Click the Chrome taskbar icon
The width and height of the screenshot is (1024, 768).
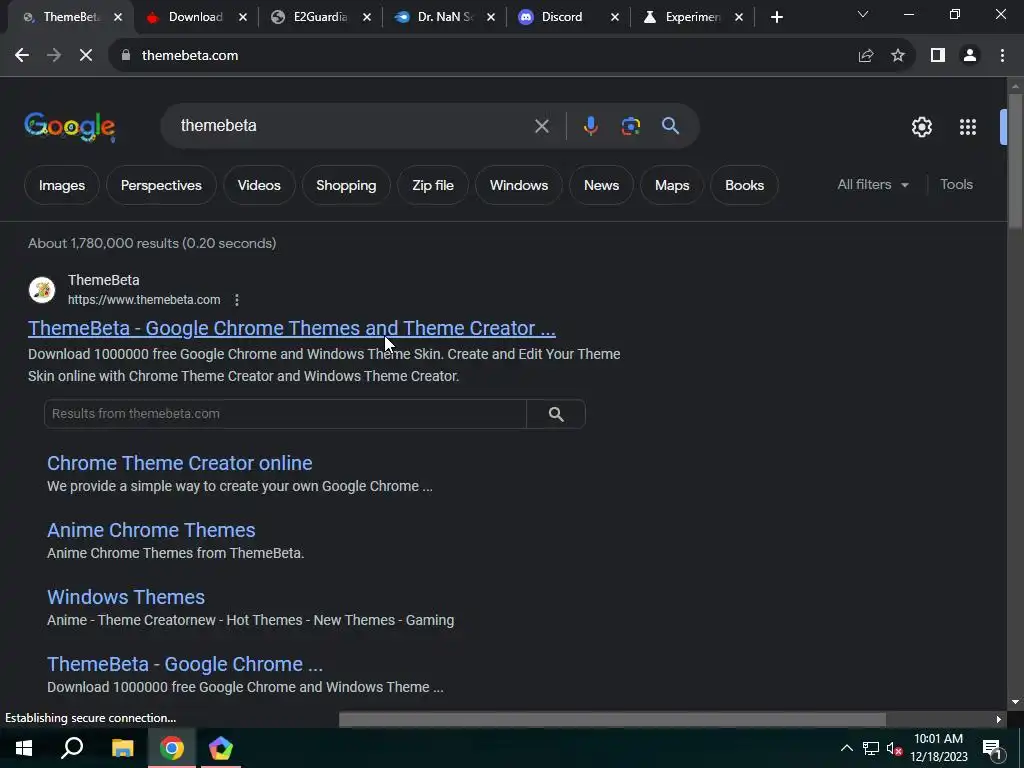pyautogui.click(x=172, y=748)
